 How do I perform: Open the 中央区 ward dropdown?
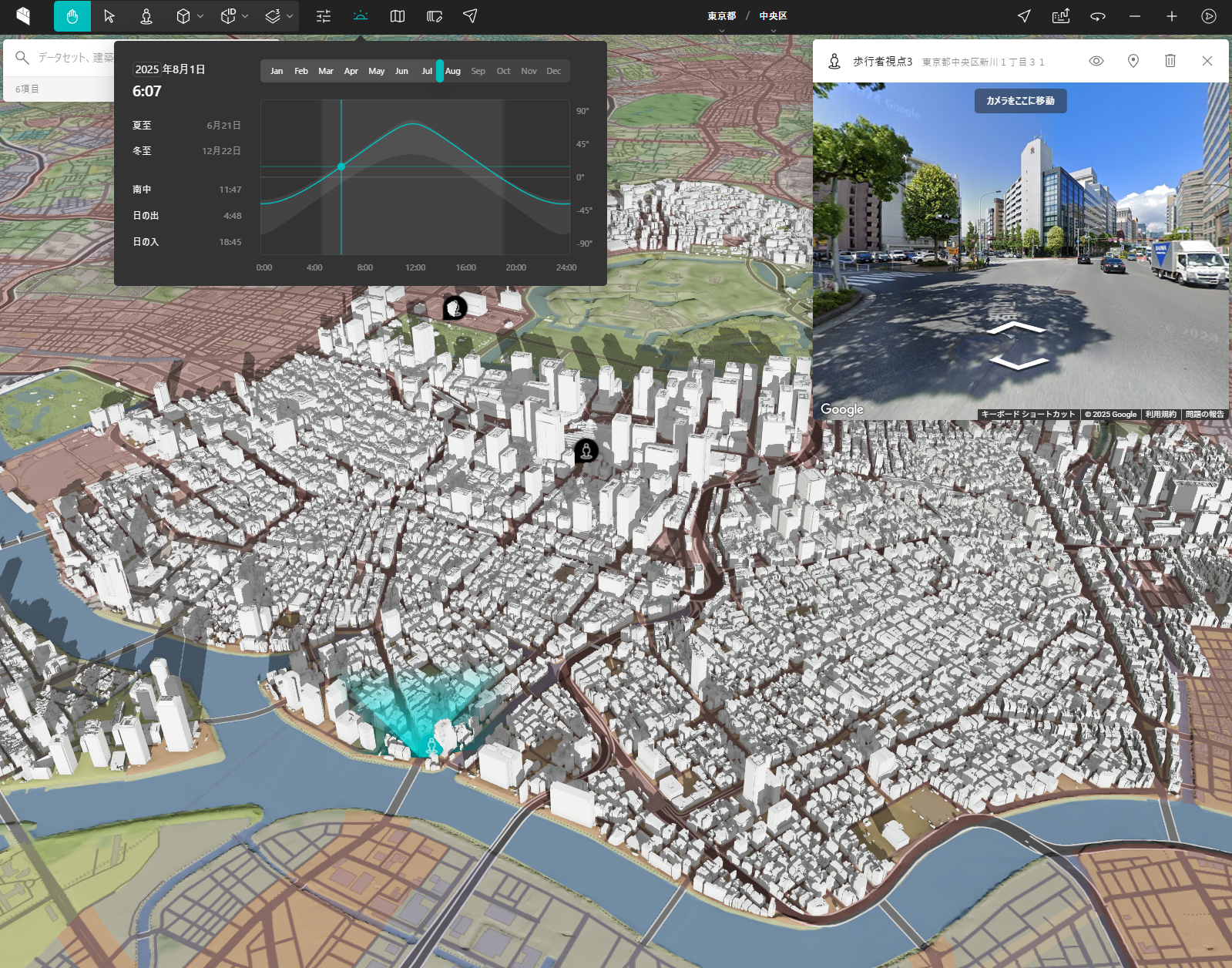(773, 16)
